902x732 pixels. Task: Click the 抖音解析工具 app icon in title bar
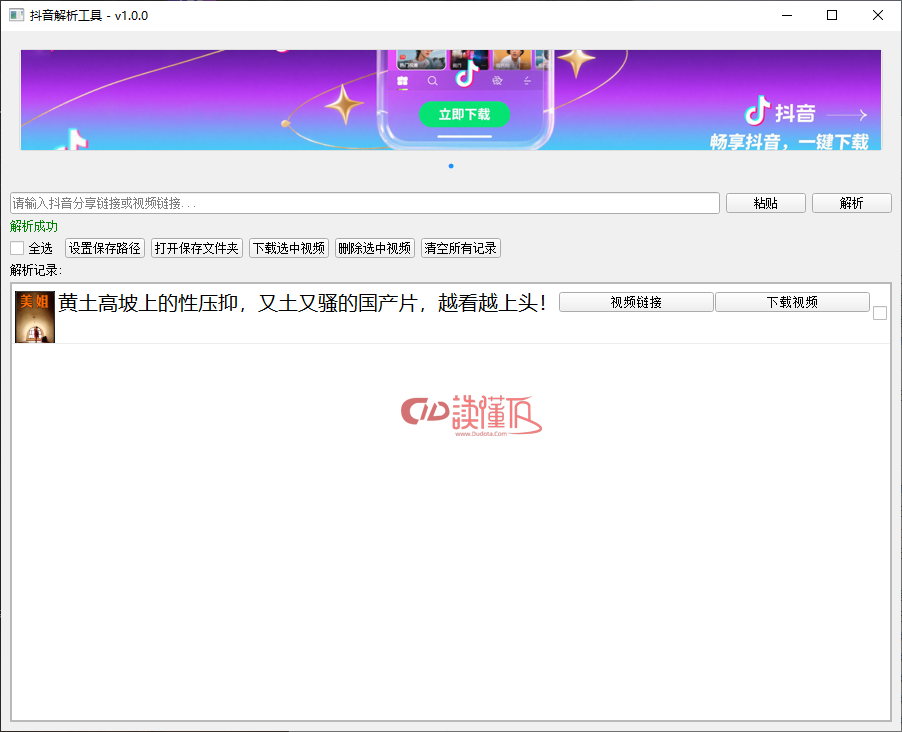[17, 16]
